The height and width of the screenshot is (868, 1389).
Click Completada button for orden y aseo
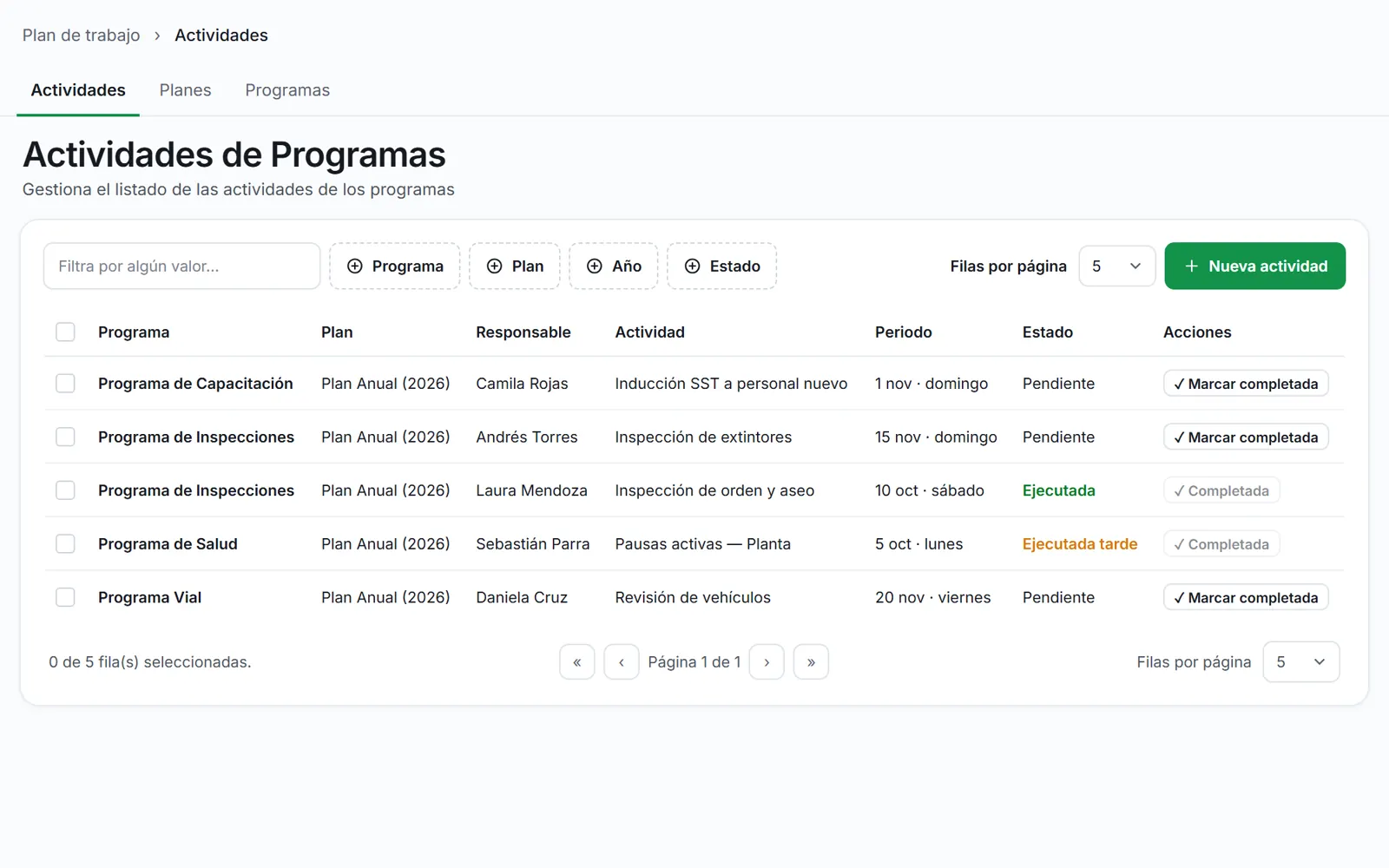click(1221, 490)
